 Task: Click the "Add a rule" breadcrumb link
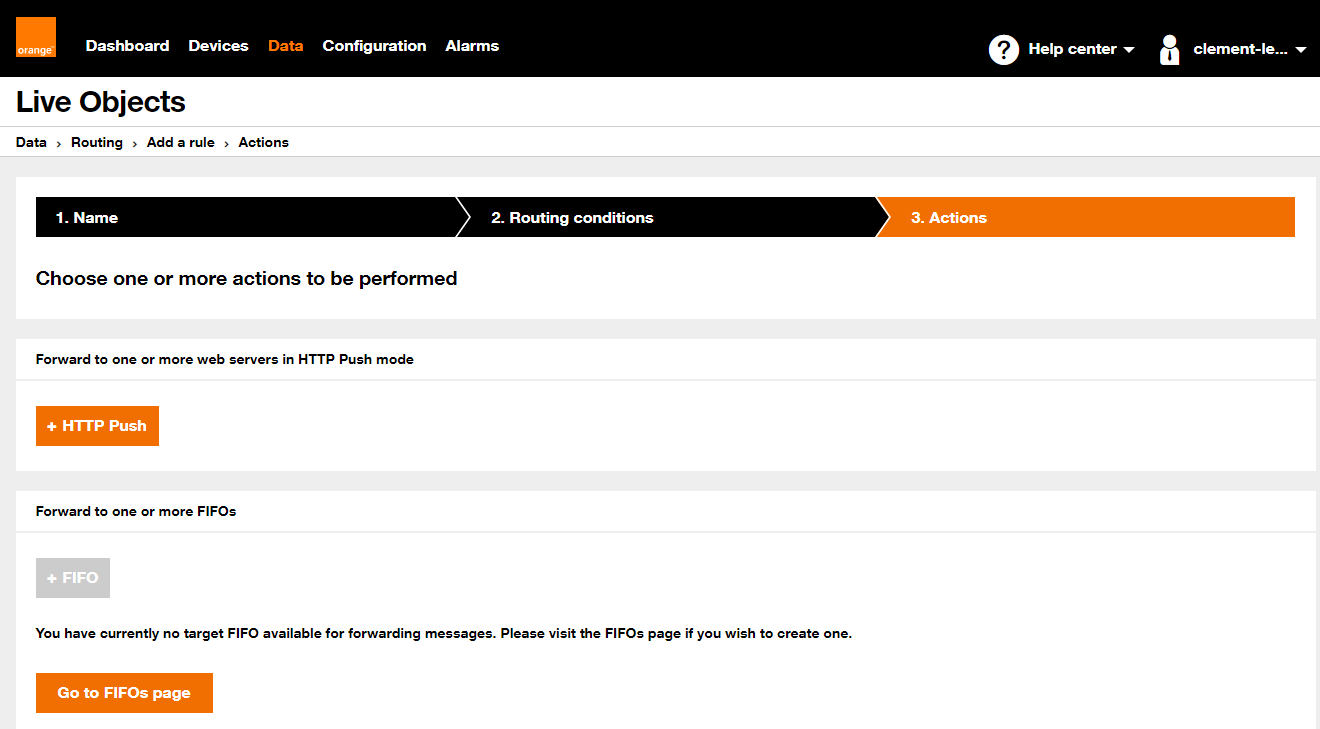coord(180,142)
